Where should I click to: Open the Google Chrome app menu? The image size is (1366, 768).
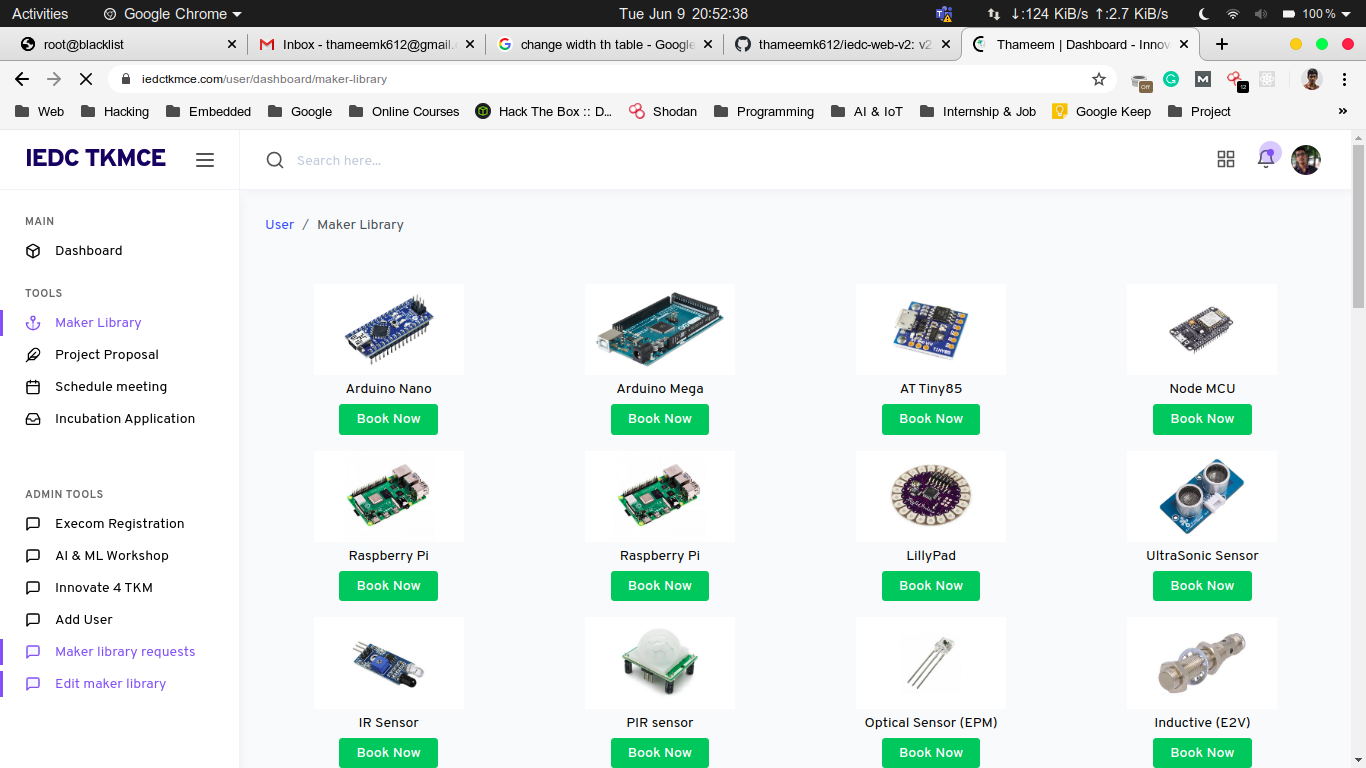coord(173,14)
